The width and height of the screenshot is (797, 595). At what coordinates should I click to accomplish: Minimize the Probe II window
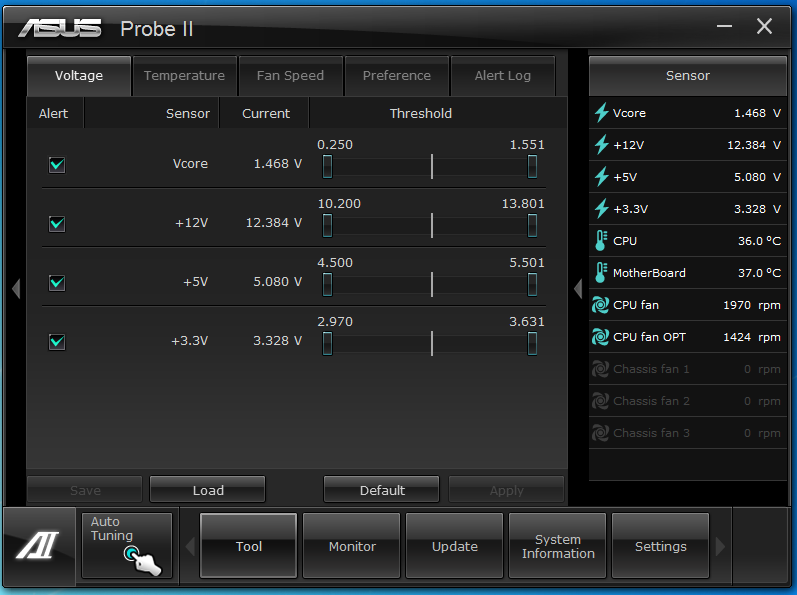724,26
